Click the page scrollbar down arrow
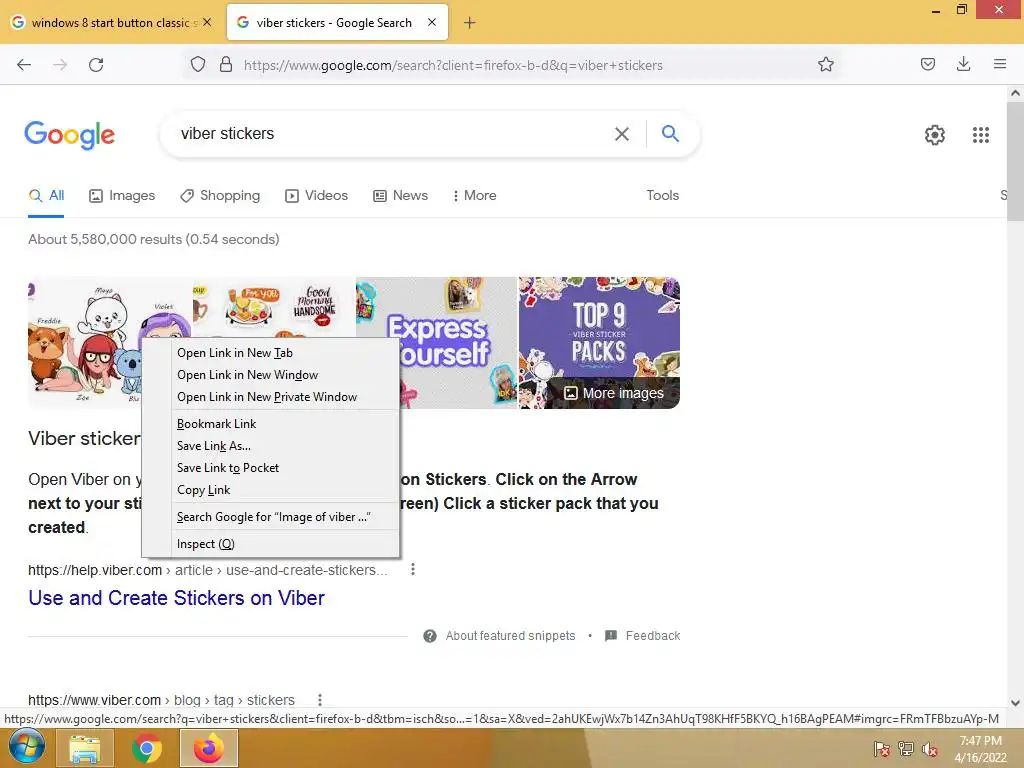Screen dimensions: 1024x768 tap(1015, 703)
